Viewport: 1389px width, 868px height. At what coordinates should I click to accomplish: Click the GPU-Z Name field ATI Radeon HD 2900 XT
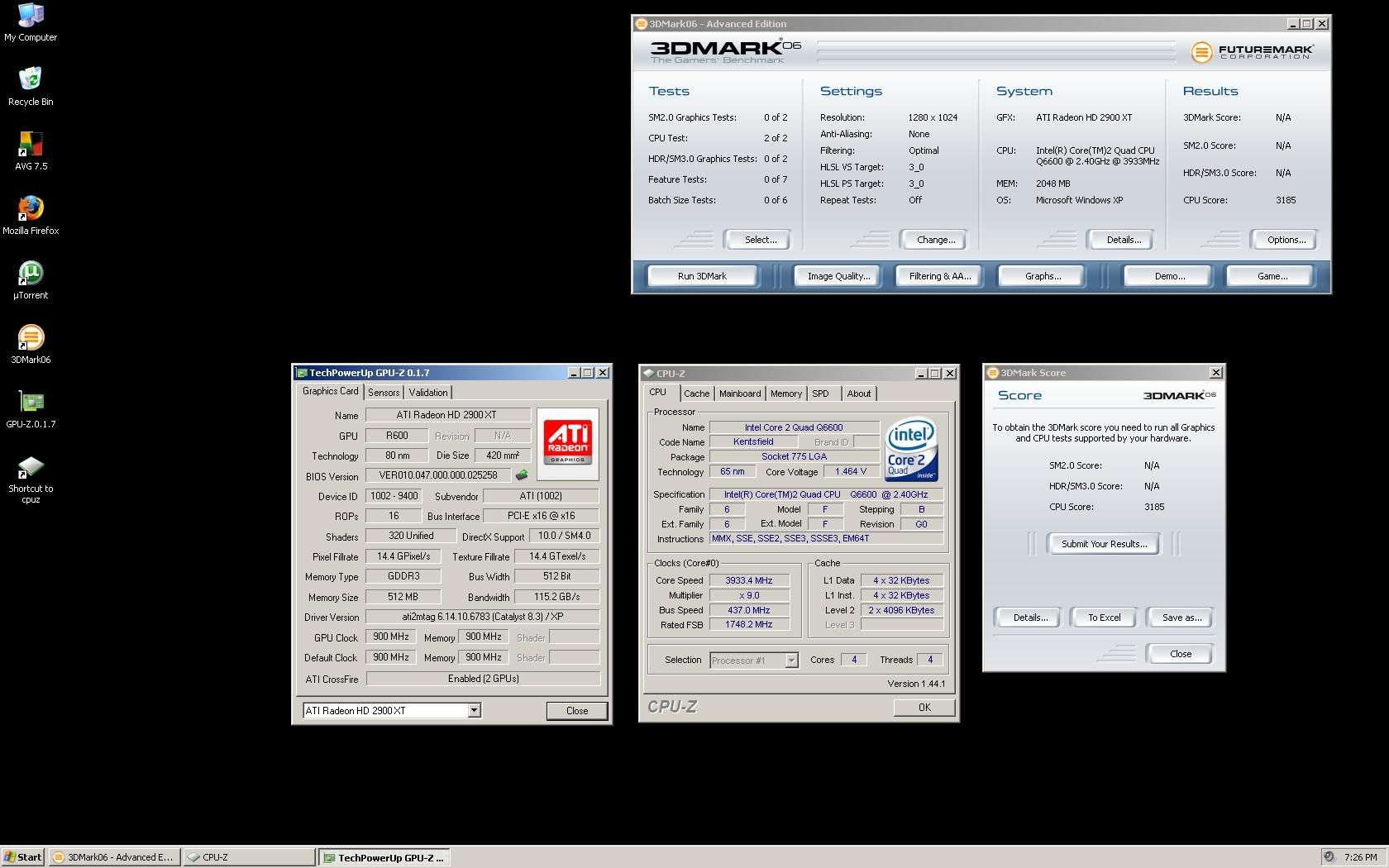click(447, 415)
